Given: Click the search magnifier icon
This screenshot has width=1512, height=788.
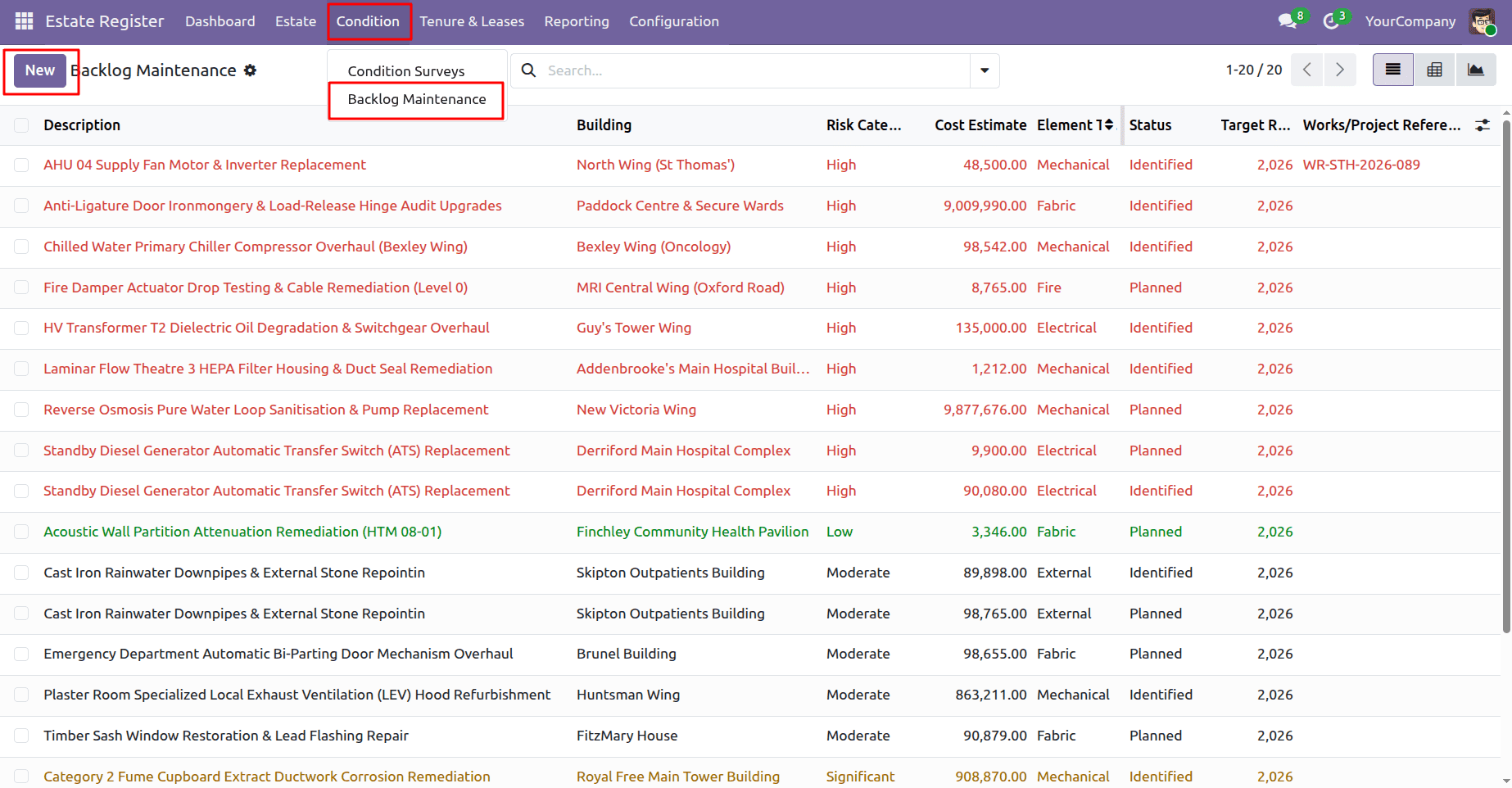Looking at the screenshot, I should pyautogui.click(x=529, y=70).
